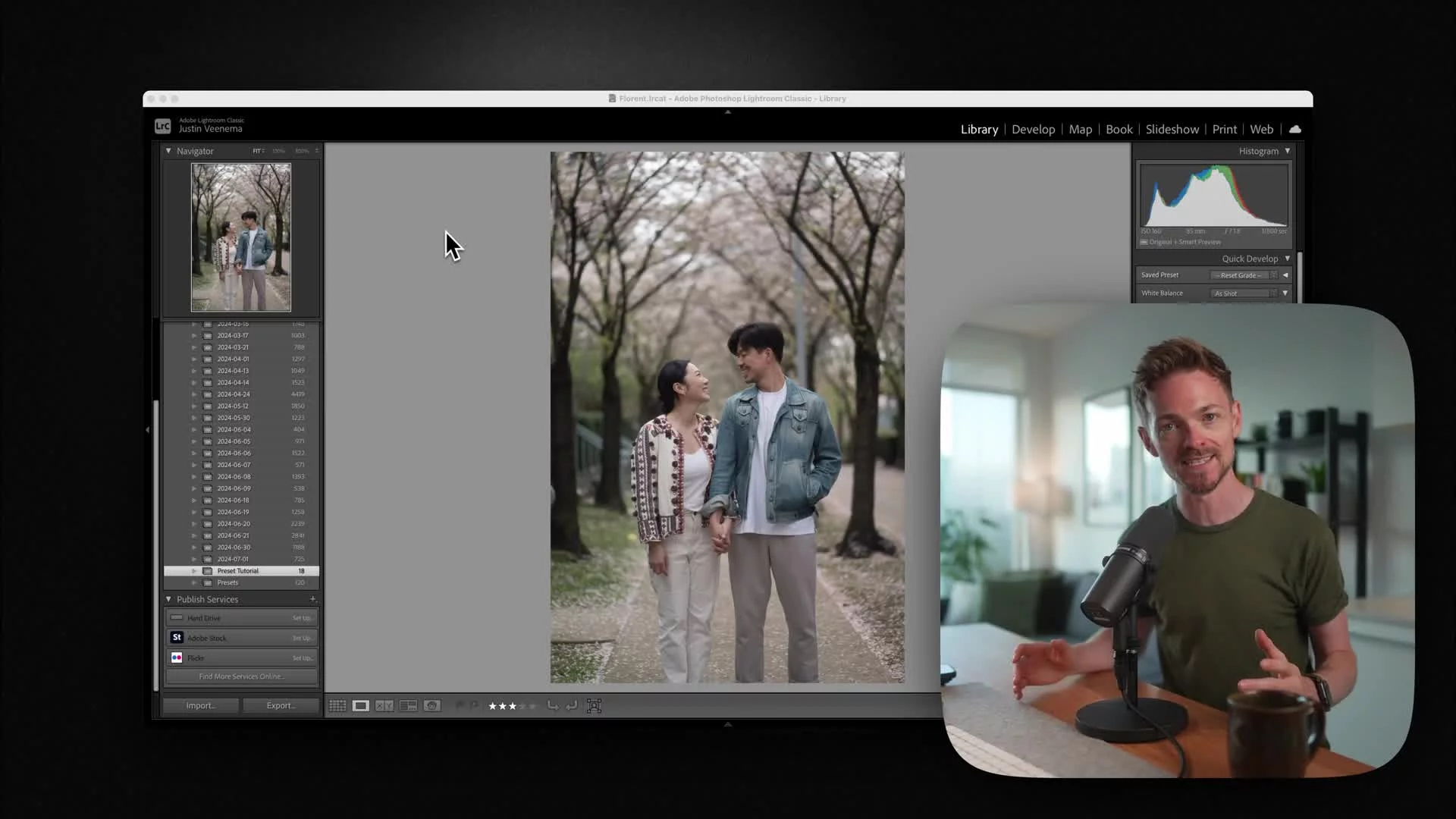Select Grid view in the bottom toolbar
The height and width of the screenshot is (819, 1456).
[x=337, y=705]
